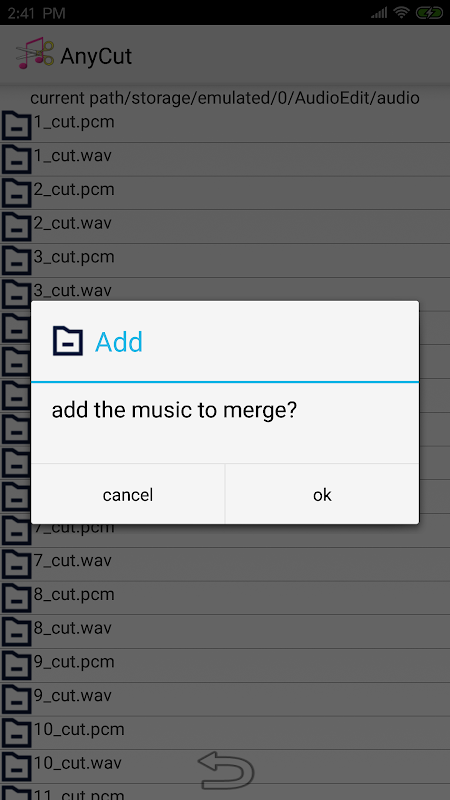Select the 9_cut.pcm file entry
Image resolution: width=450 pixels, height=800 pixels.
(x=225, y=664)
